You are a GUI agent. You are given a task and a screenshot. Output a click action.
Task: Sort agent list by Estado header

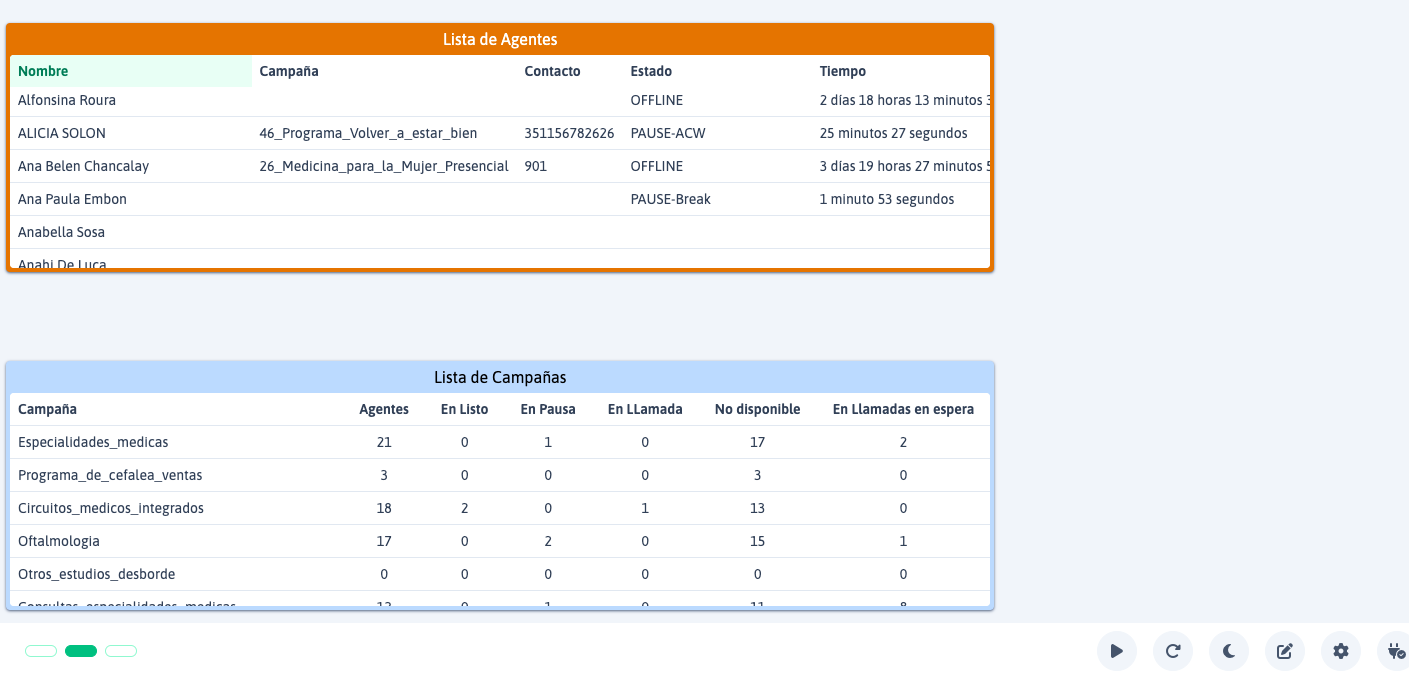(x=651, y=71)
